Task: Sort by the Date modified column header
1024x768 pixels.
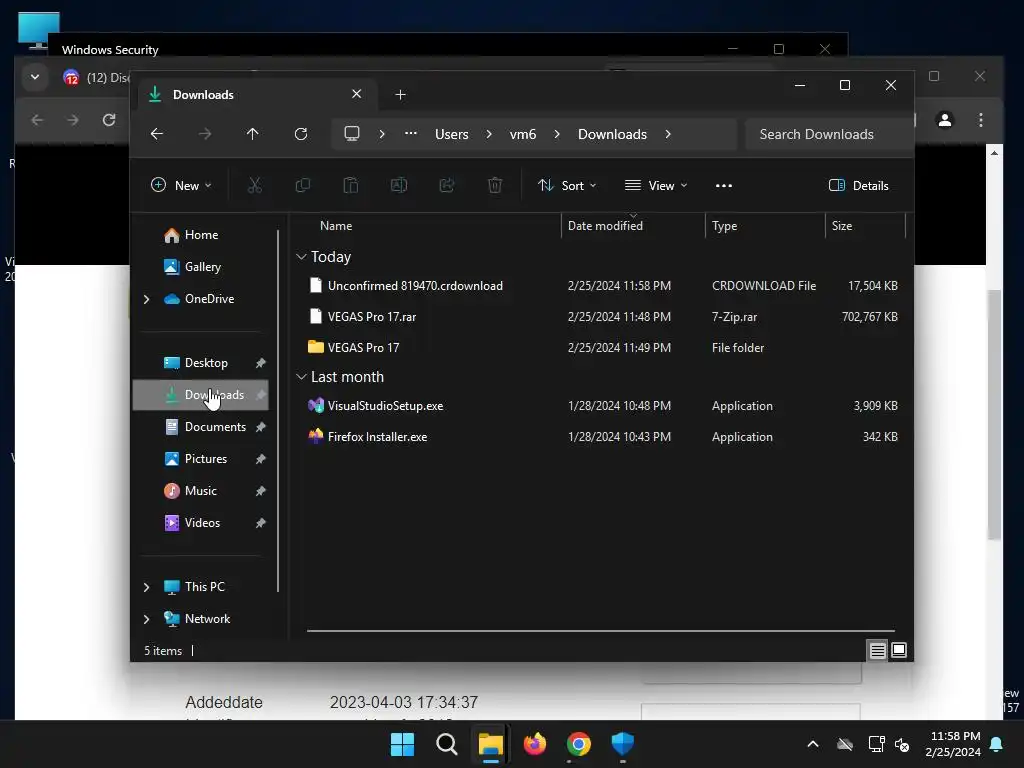Action: [x=605, y=225]
